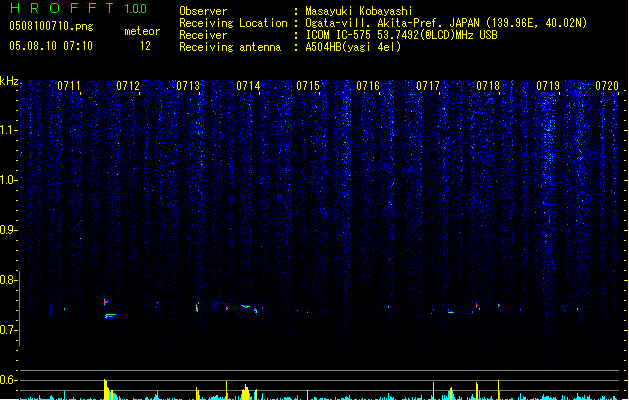Click the meteor echo trace near 0714

tap(246, 307)
